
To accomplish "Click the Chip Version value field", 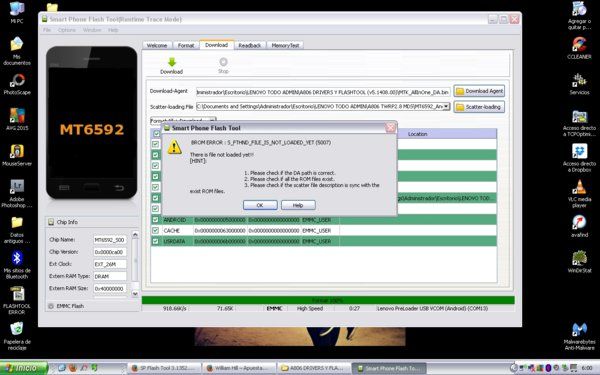I will point(110,252).
